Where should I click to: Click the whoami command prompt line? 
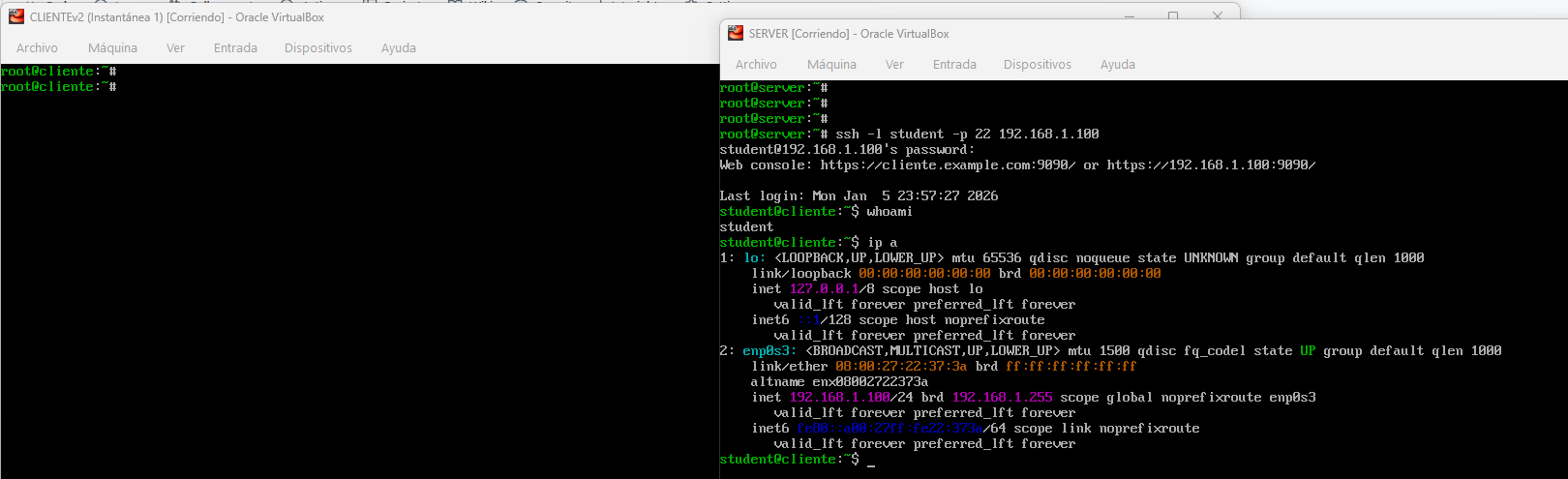point(816,211)
